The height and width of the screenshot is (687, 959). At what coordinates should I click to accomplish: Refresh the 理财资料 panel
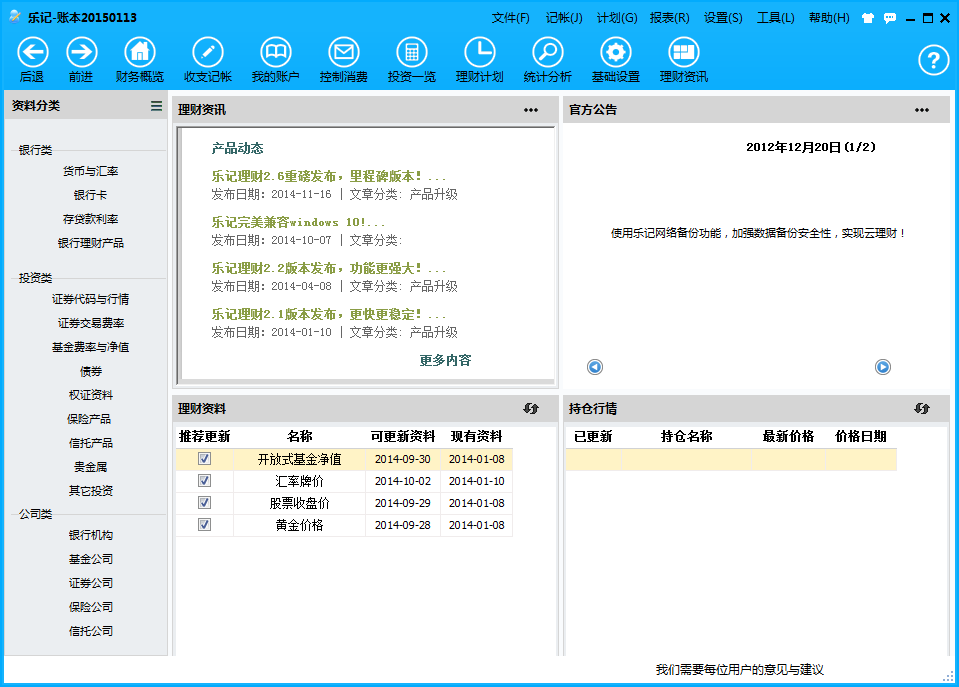tap(531, 408)
